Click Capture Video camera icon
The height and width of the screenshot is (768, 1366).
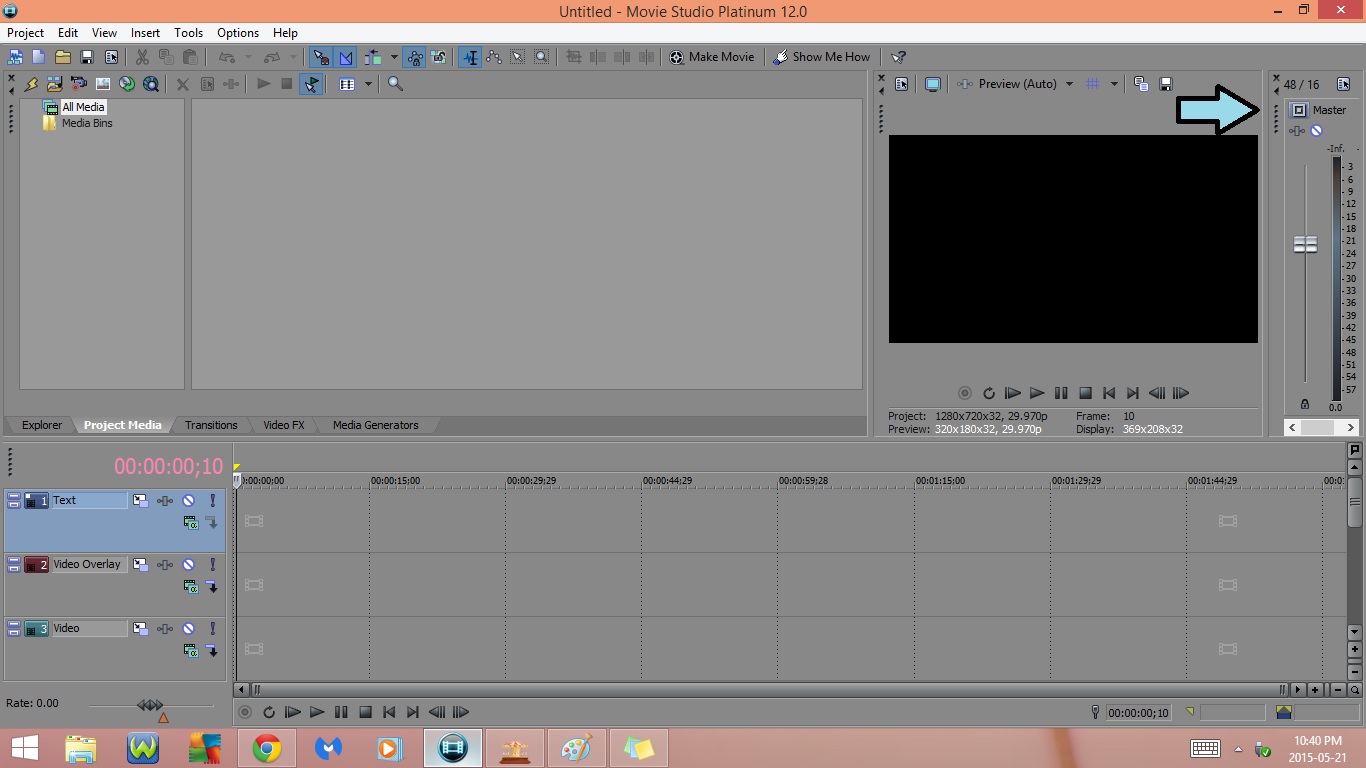pyautogui.click(x=79, y=84)
